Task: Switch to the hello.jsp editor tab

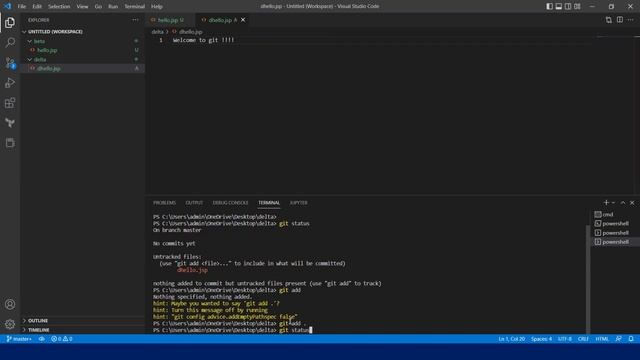Action: tap(171, 20)
